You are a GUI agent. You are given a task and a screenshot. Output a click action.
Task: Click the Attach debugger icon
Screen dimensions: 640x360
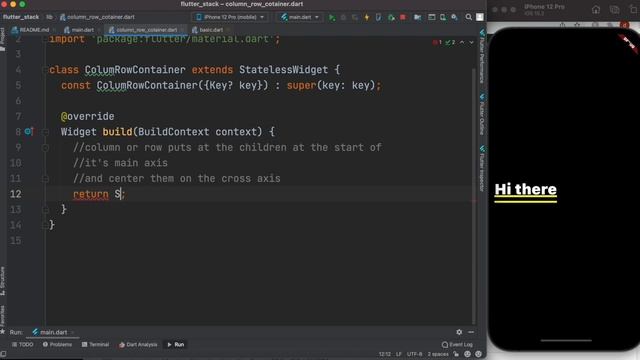(x=391, y=17)
